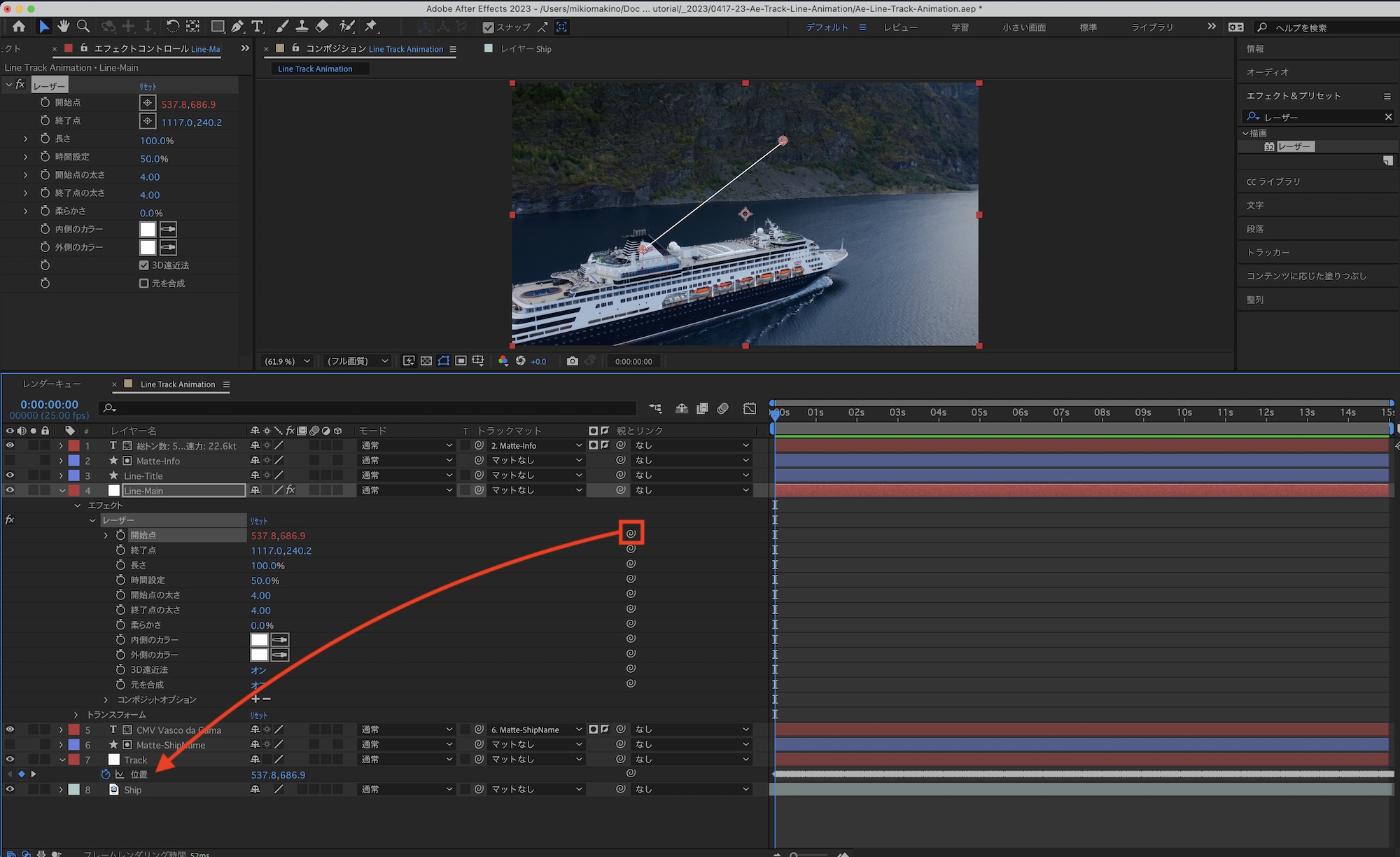Image resolution: width=1400 pixels, height=857 pixels.
Task: Switch to the レンダーキュー tab
Action: tap(52, 384)
